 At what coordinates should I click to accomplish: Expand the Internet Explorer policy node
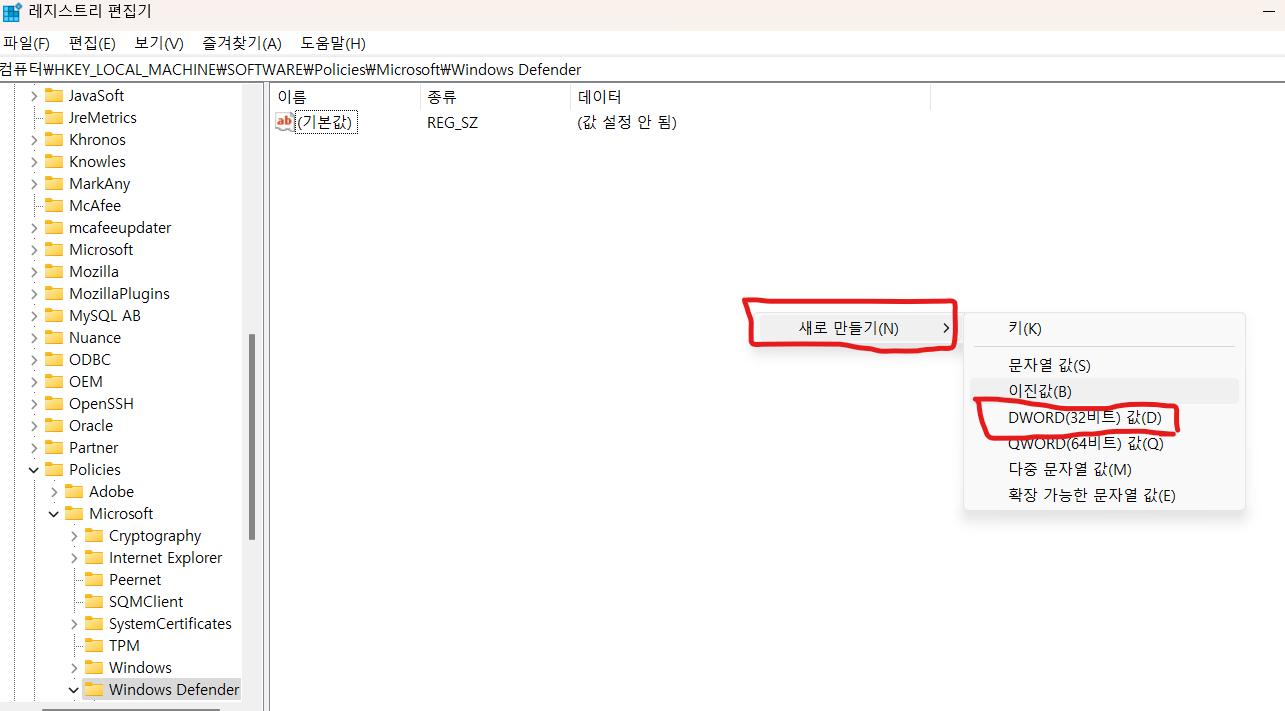(x=74, y=558)
